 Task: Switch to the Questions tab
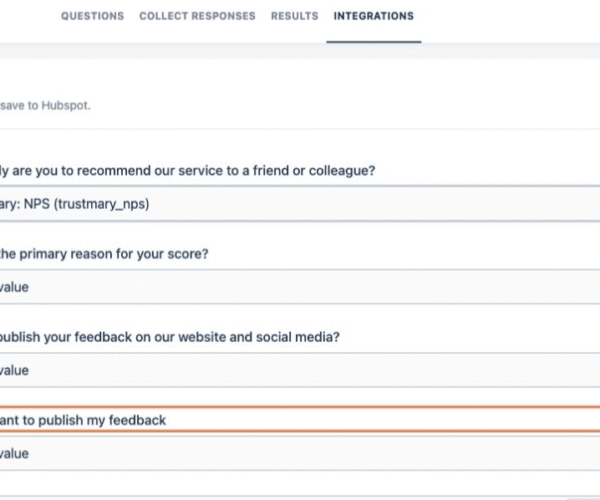tap(92, 16)
